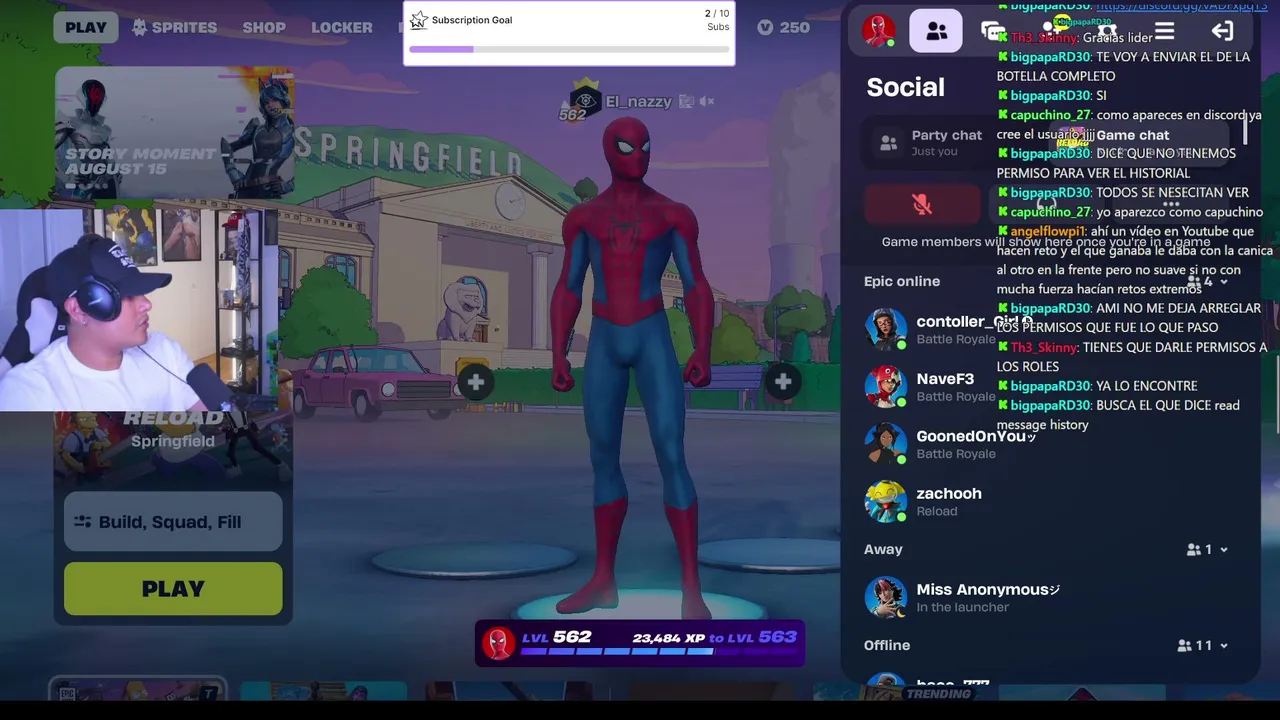Select friend GoonedOnYou in list
This screenshot has height=720, width=1280.
pyautogui.click(x=1046, y=444)
